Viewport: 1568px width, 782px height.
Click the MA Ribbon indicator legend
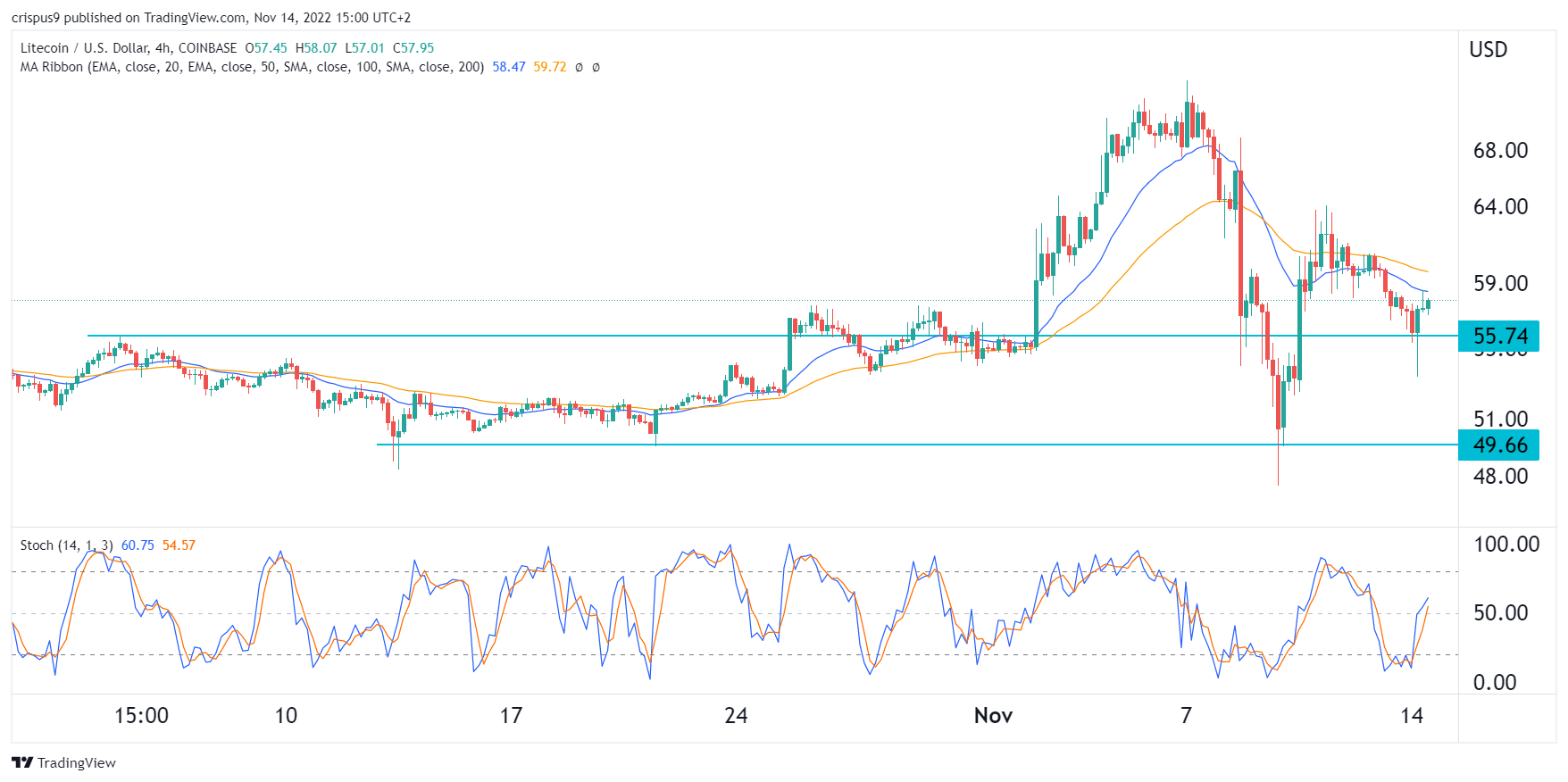252,67
